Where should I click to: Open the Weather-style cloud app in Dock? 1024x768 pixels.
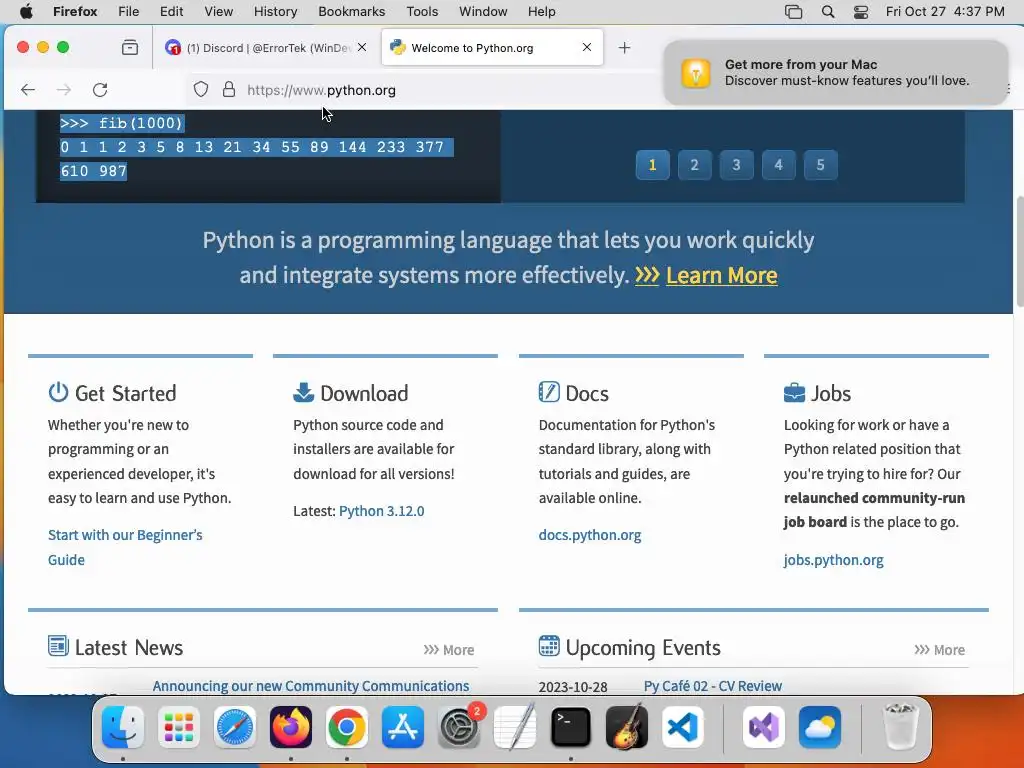tap(820, 727)
